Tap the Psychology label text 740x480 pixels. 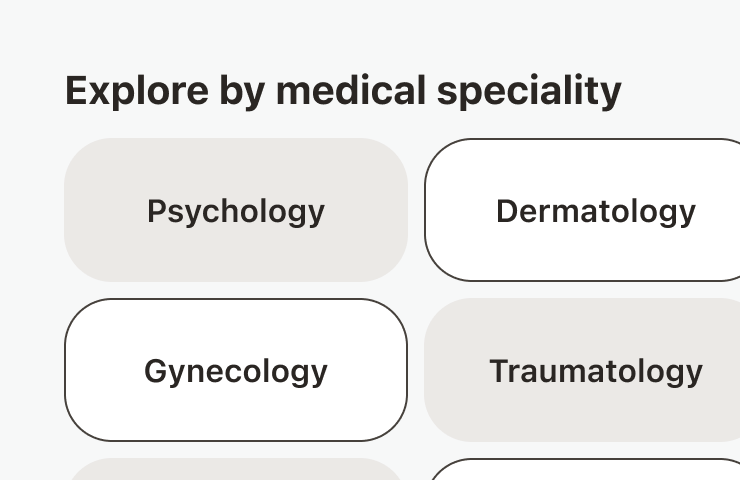click(236, 211)
